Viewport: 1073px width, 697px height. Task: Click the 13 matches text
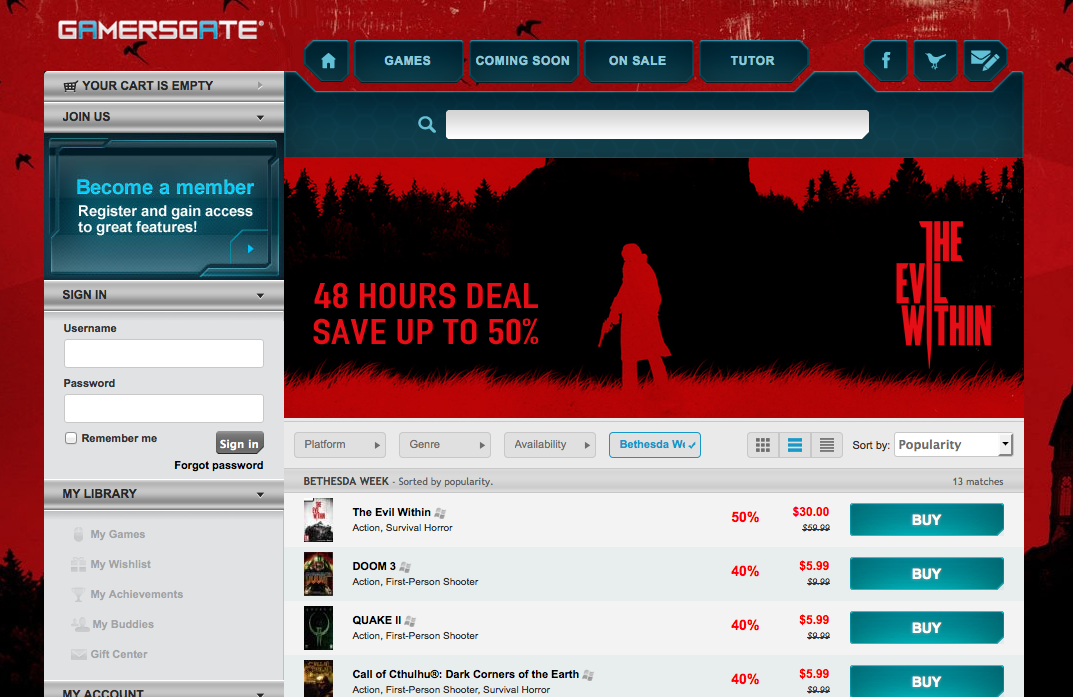pyautogui.click(x=978, y=482)
